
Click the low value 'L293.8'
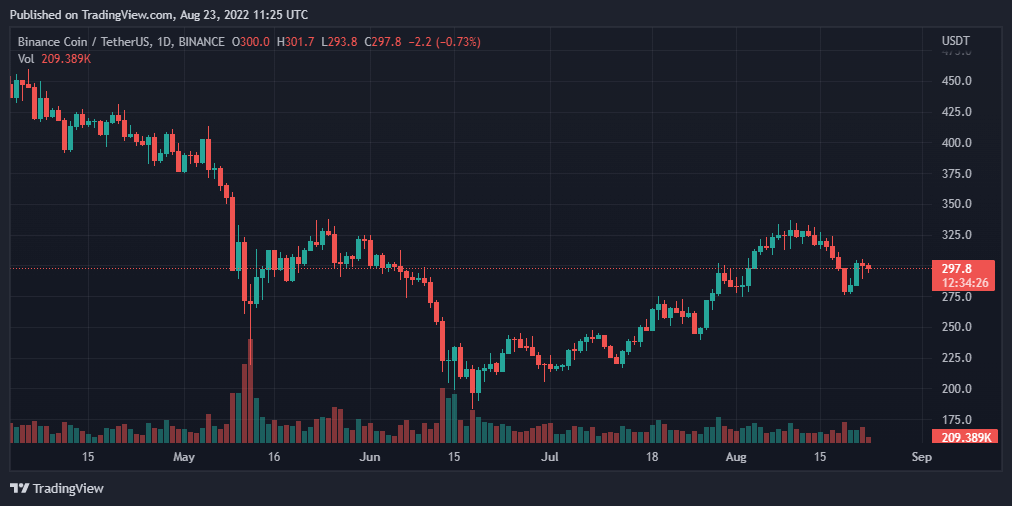coord(339,42)
